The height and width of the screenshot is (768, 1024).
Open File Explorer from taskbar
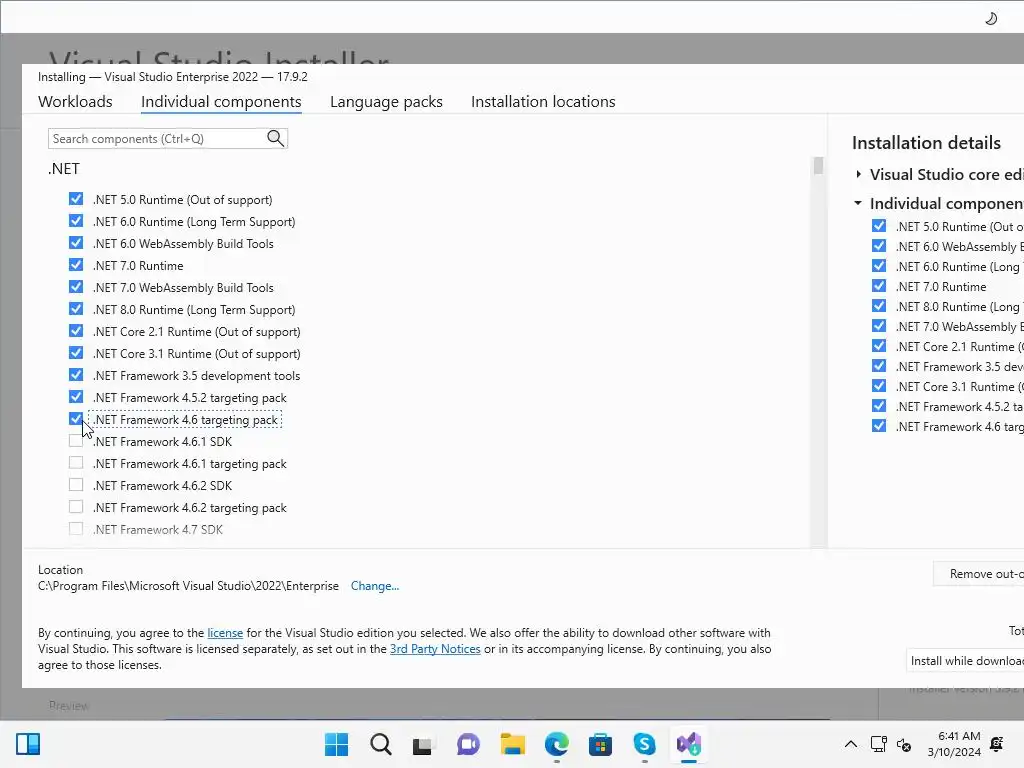click(x=513, y=744)
